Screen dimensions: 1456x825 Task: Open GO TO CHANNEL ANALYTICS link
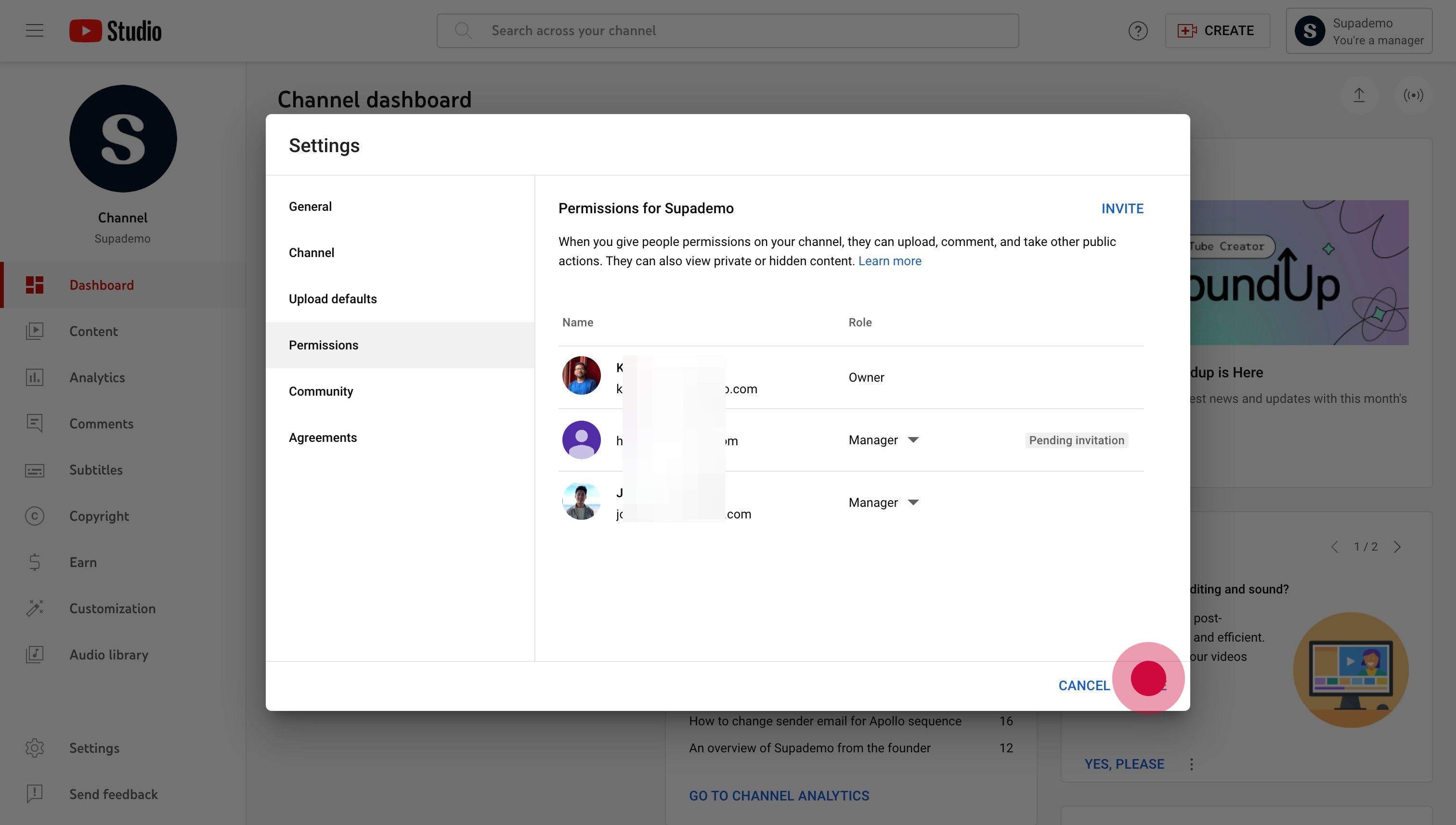pos(779,796)
